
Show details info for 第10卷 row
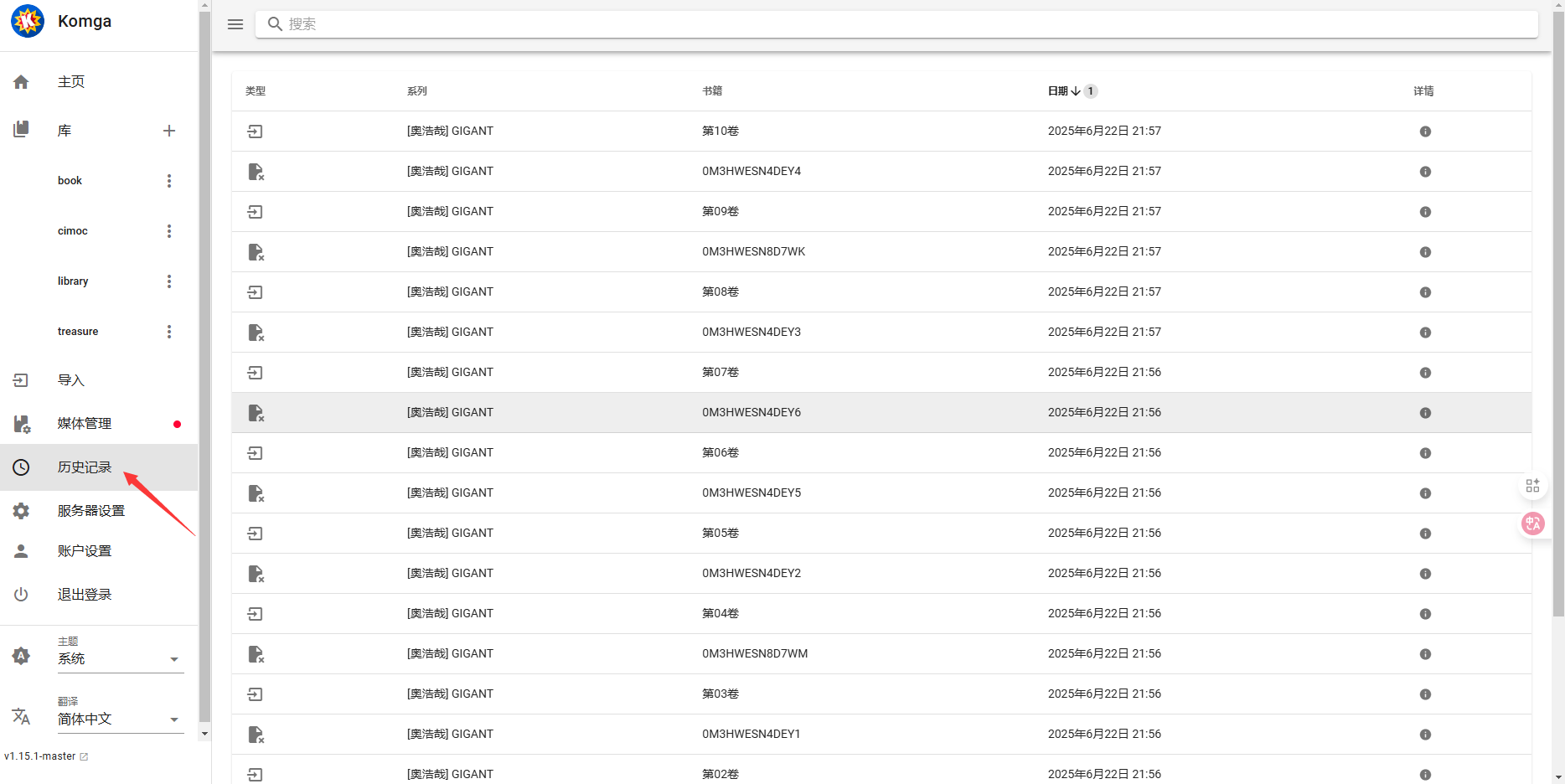point(1425,132)
